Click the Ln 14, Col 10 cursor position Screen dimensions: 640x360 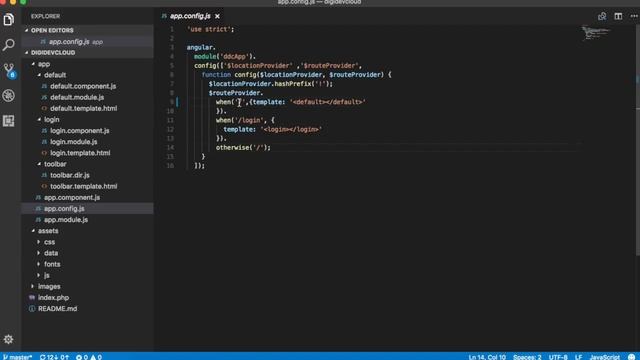click(487, 357)
